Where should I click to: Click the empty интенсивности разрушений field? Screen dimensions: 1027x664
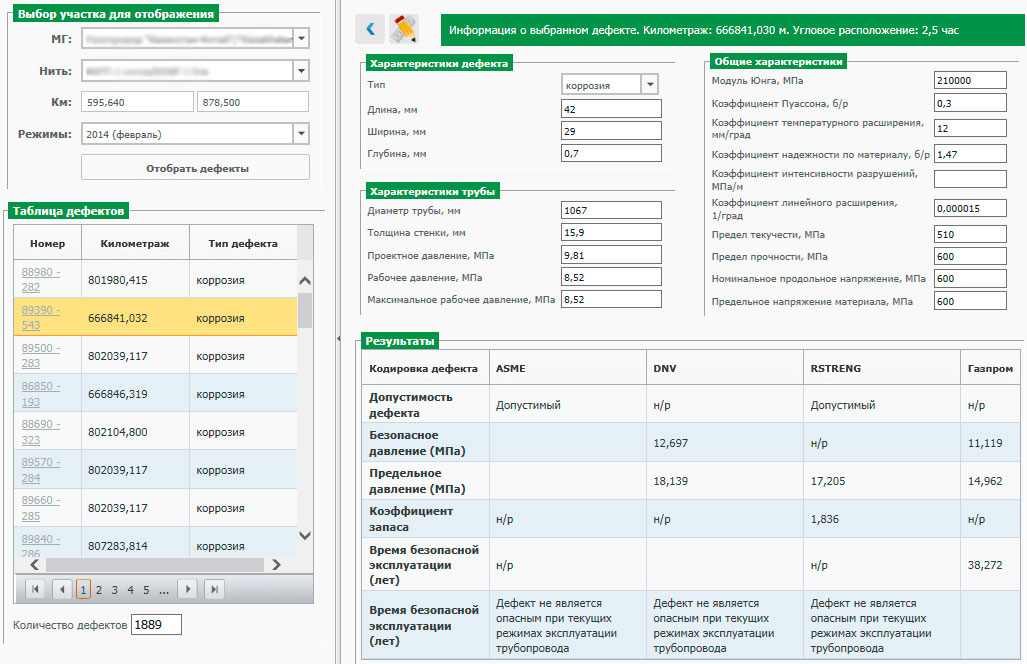click(970, 179)
